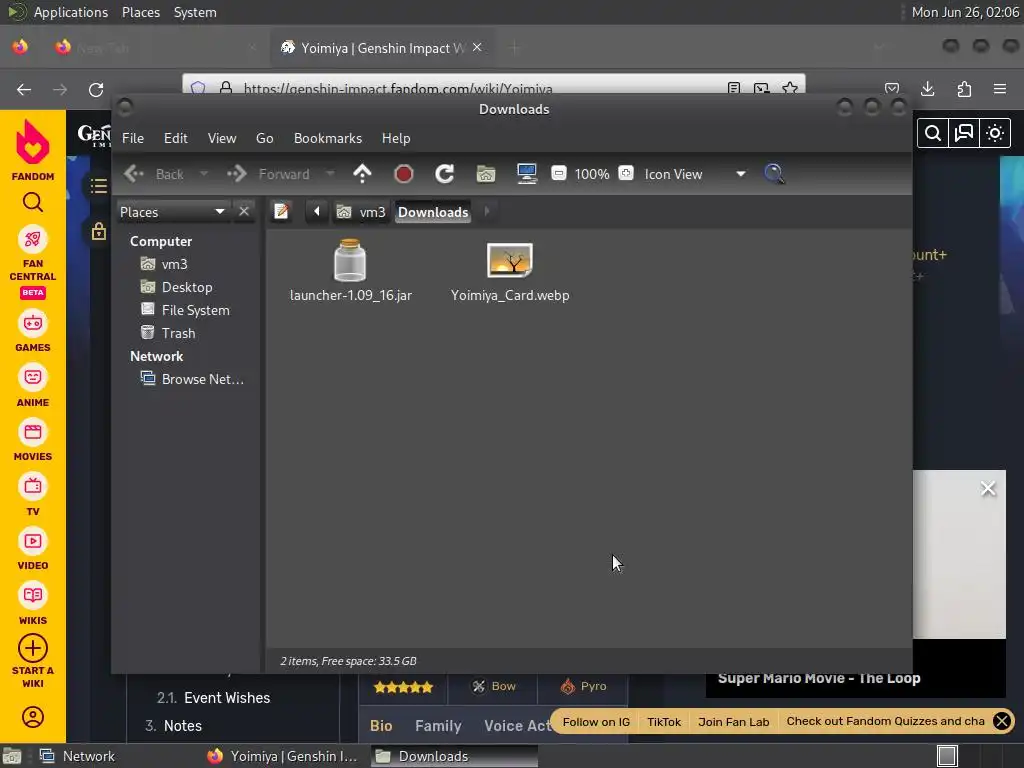Expand the Forward history dropdown arrow
Screen dimensions: 1024x768
[x=330, y=174]
